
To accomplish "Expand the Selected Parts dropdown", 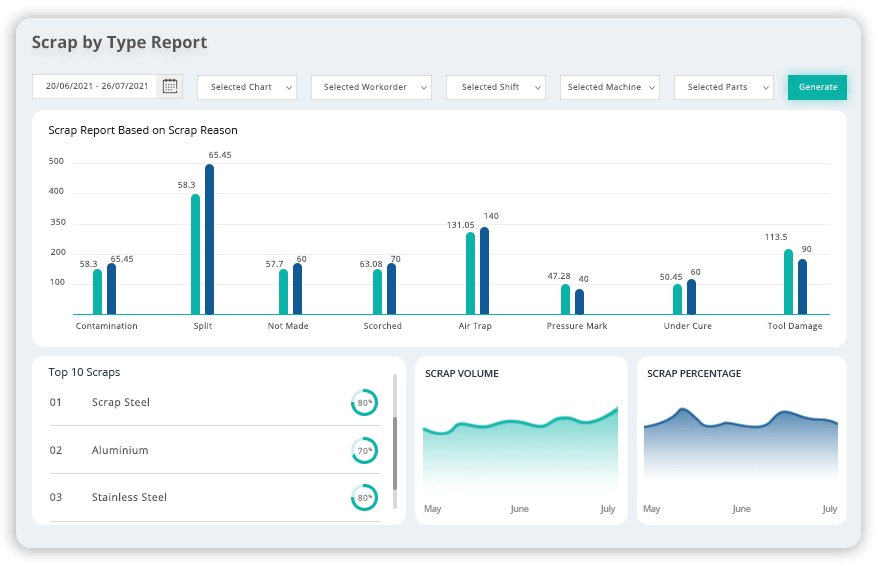I will point(724,87).
